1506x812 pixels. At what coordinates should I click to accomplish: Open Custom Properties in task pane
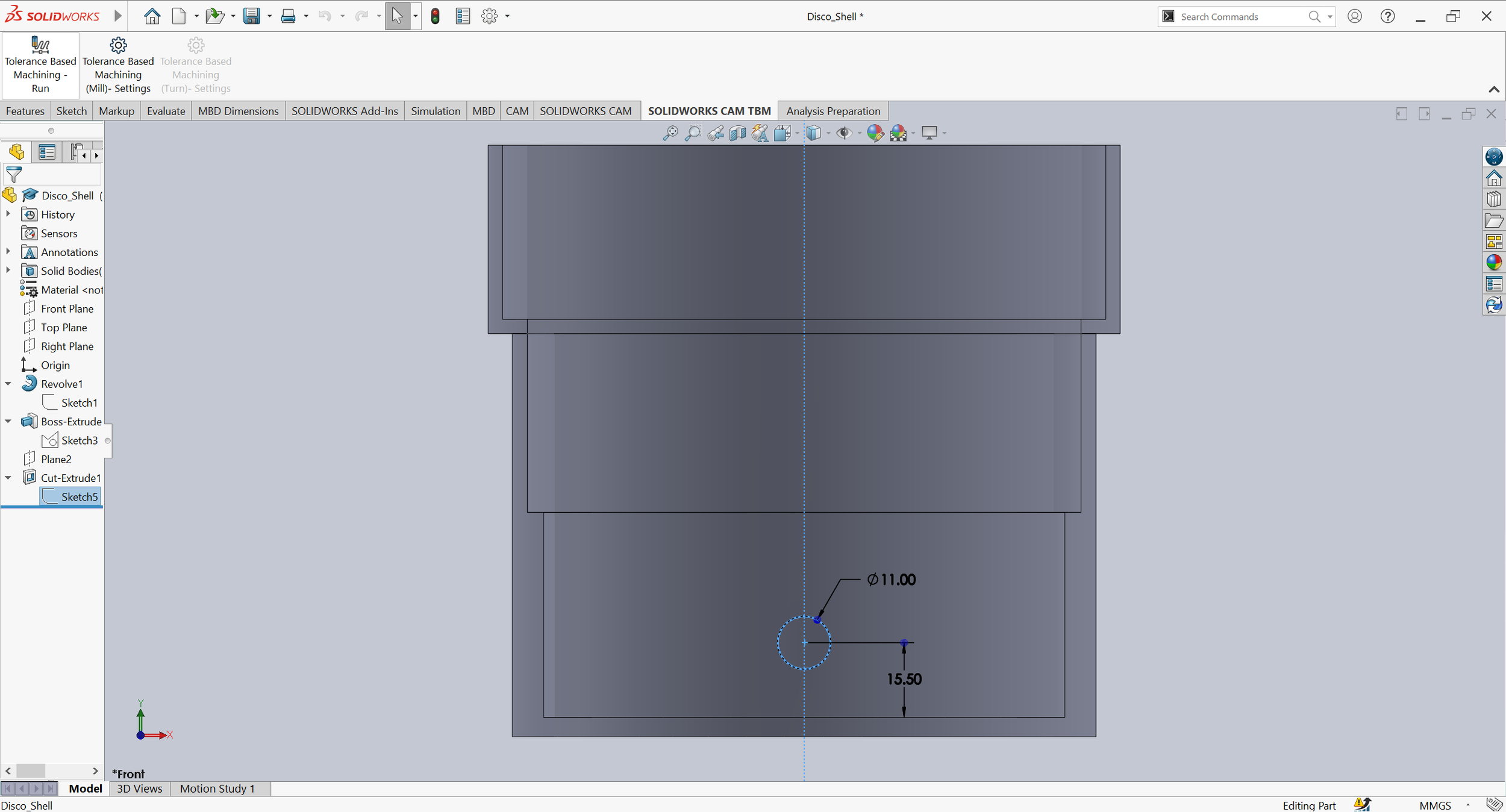coord(1494,284)
